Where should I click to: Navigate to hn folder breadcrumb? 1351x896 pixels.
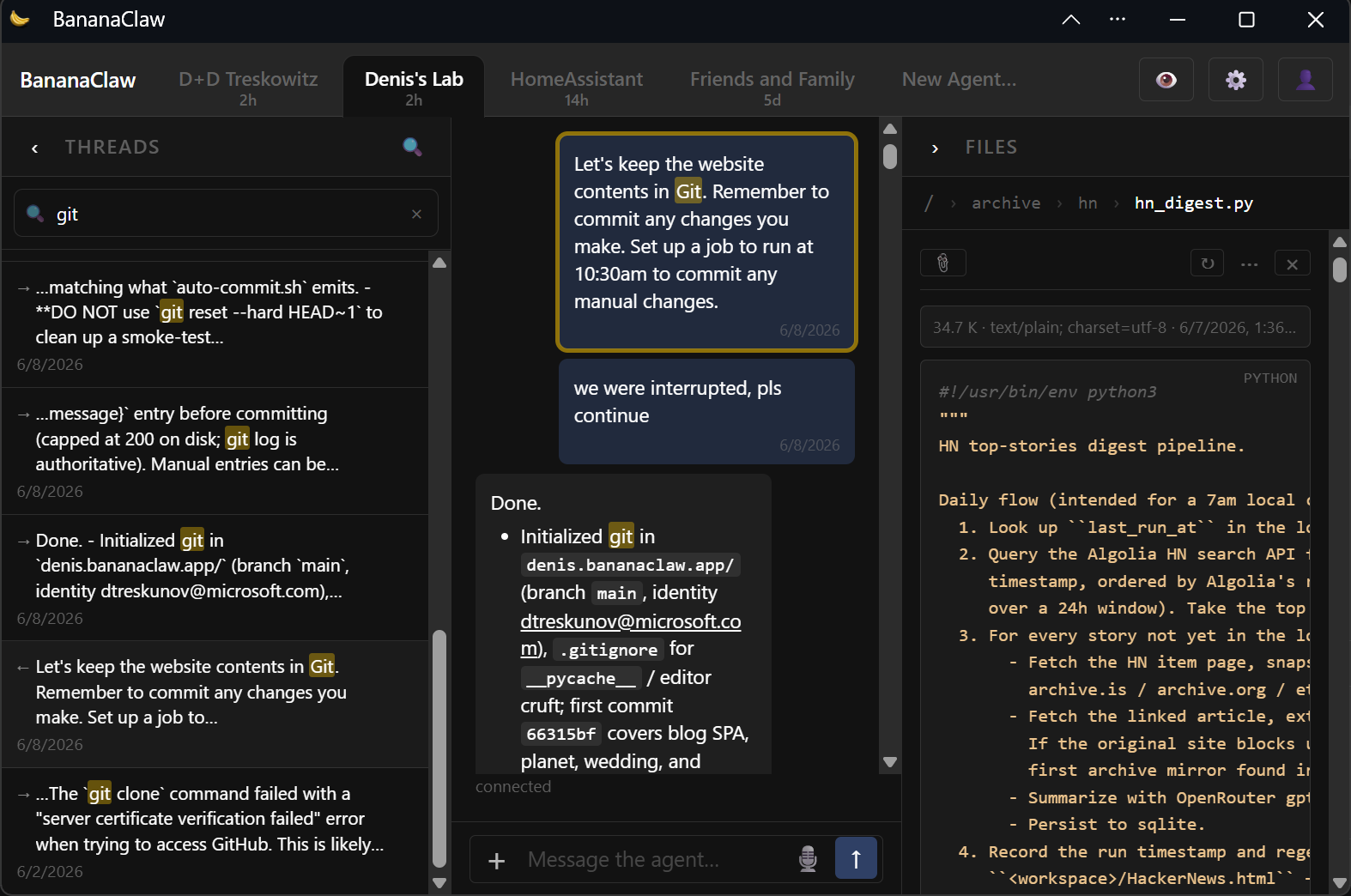[x=1087, y=203]
